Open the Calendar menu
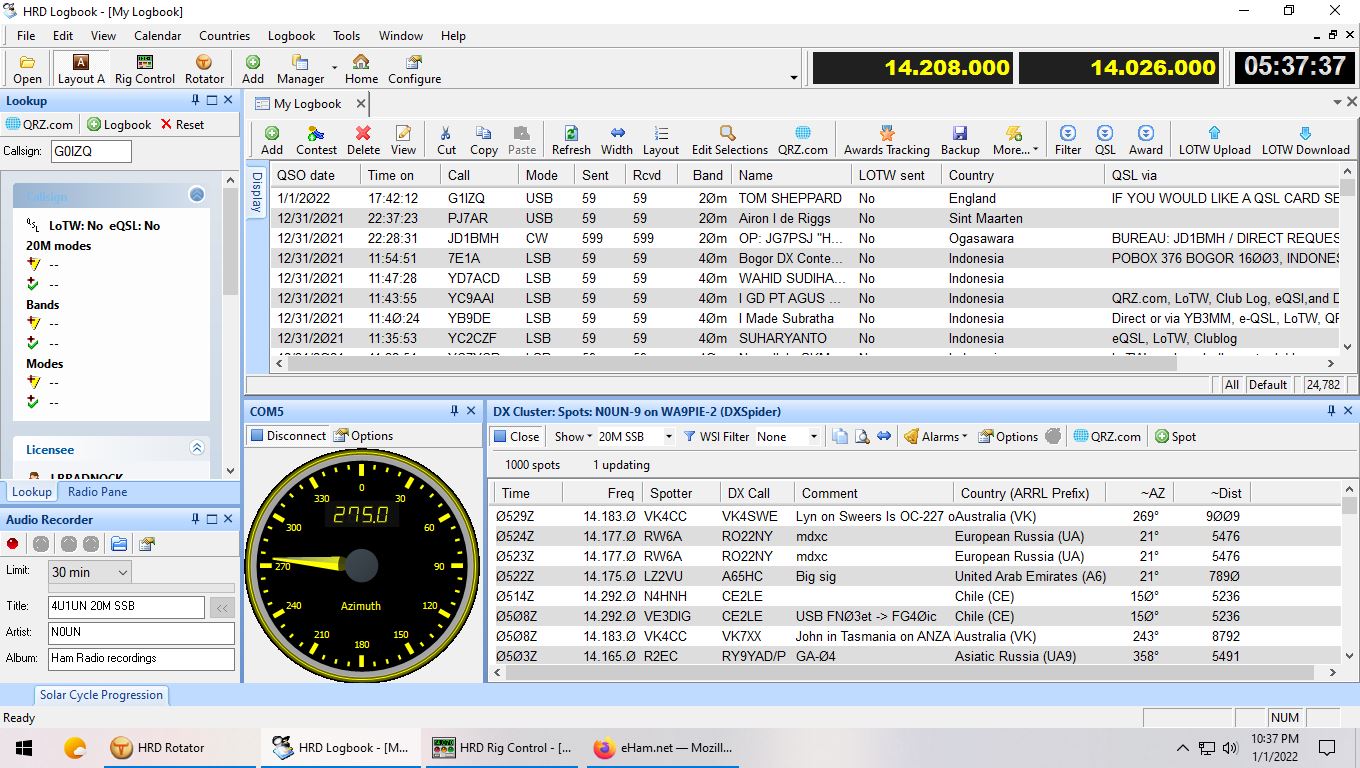The image size is (1360, 768). pos(157,35)
